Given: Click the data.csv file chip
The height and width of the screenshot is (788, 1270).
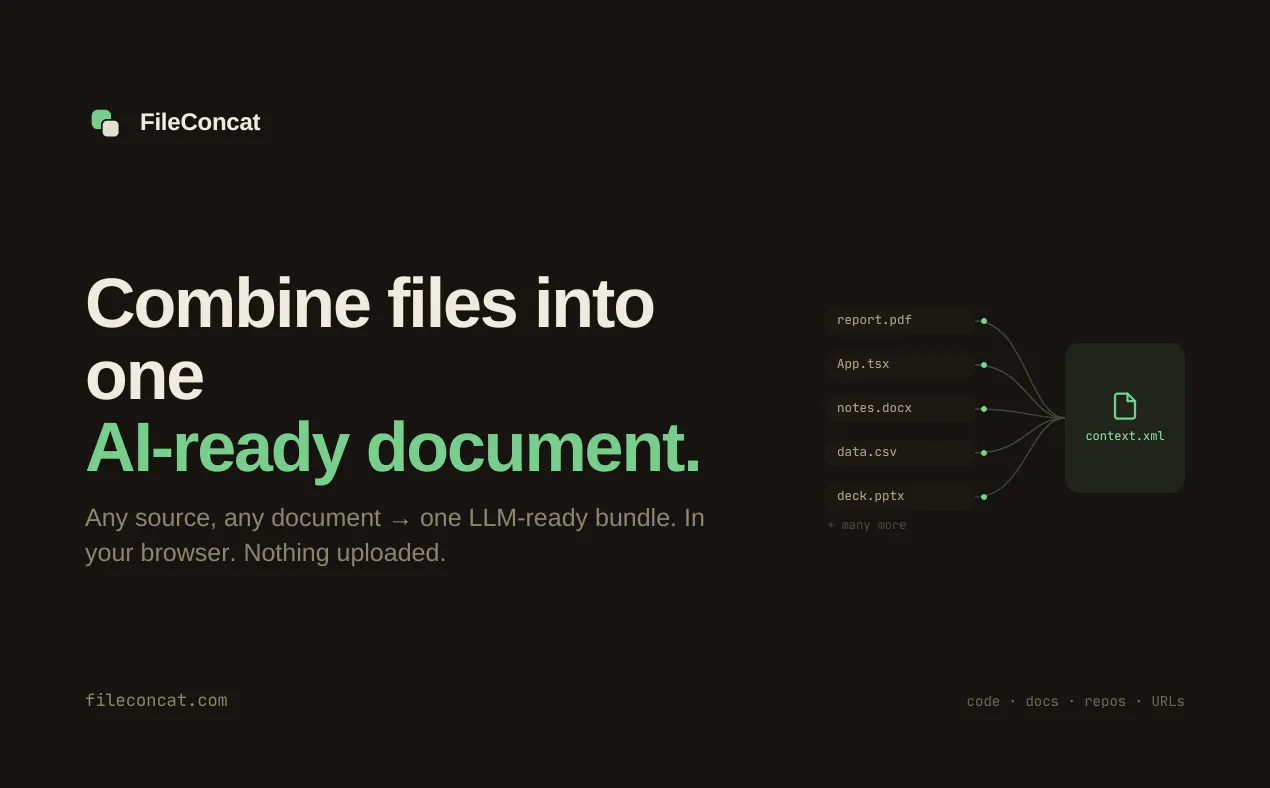Looking at the screenshot, I should click(900, 452).
